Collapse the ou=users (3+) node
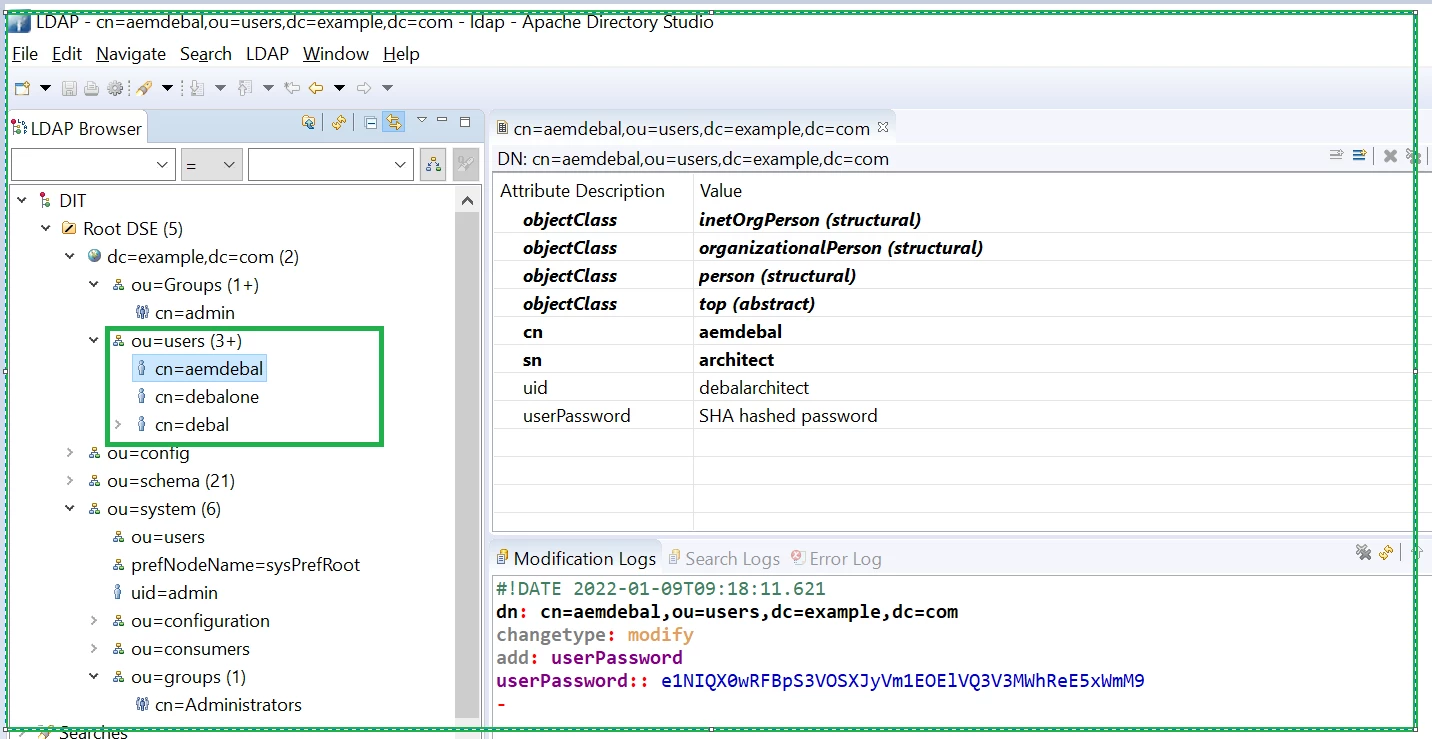 94,341
